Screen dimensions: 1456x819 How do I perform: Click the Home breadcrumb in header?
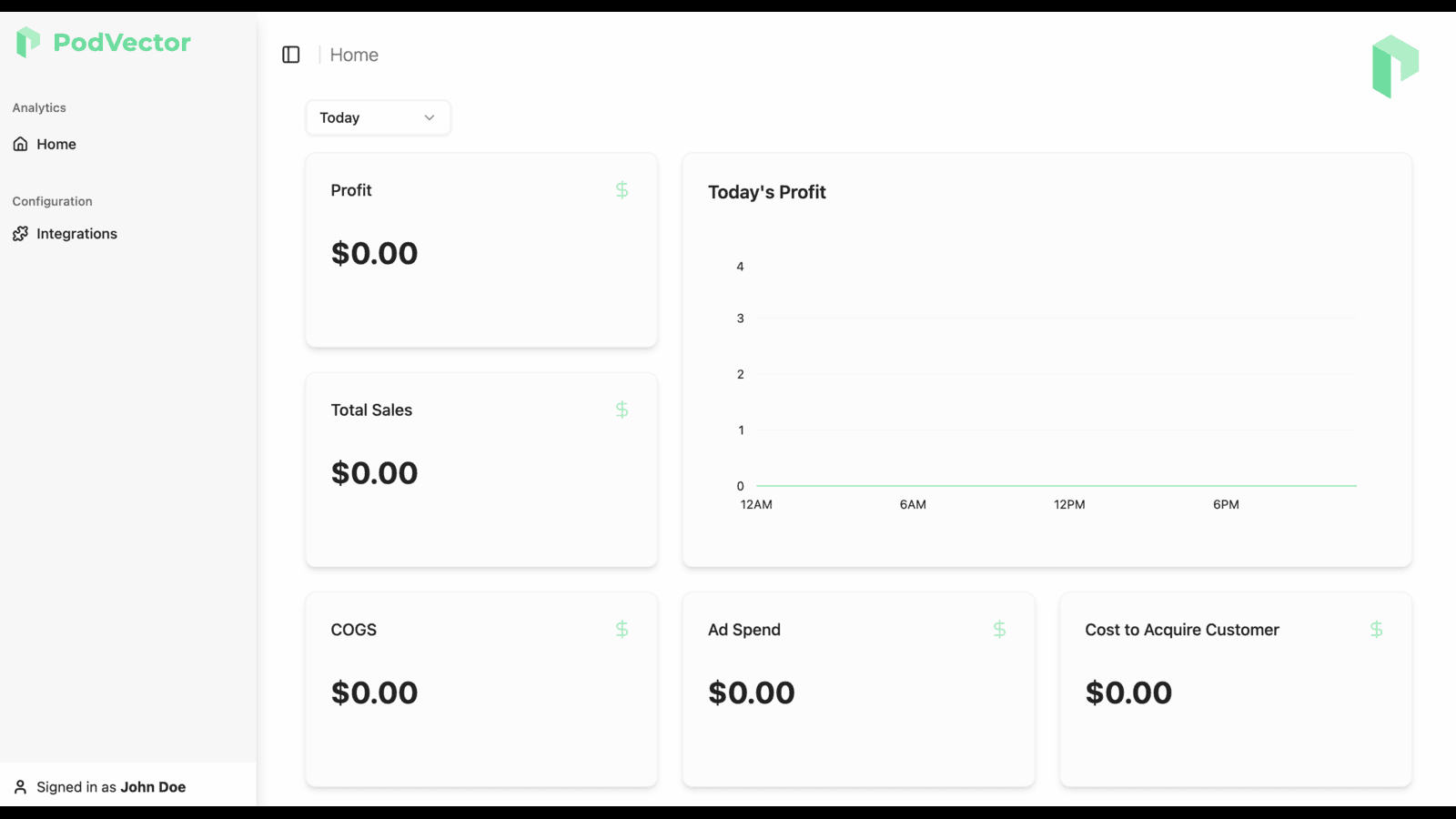tap(354, 55)
